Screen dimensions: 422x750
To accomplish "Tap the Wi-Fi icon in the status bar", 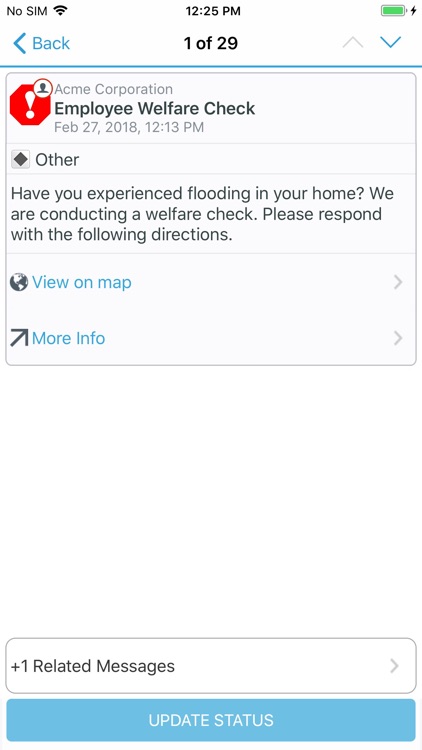I will (60, 11).
